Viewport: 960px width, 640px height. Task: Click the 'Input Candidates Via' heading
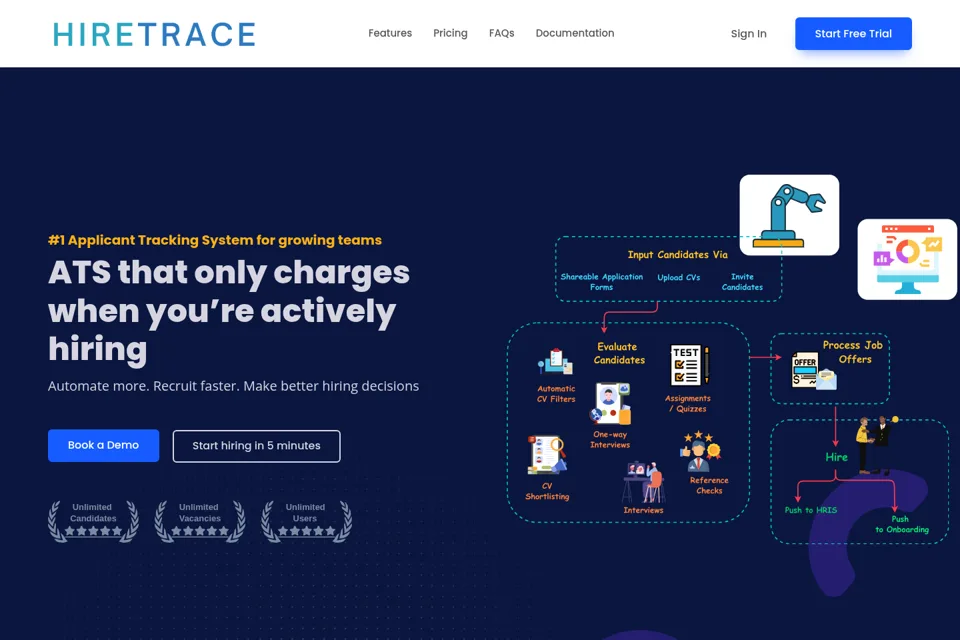coord(677,255)
